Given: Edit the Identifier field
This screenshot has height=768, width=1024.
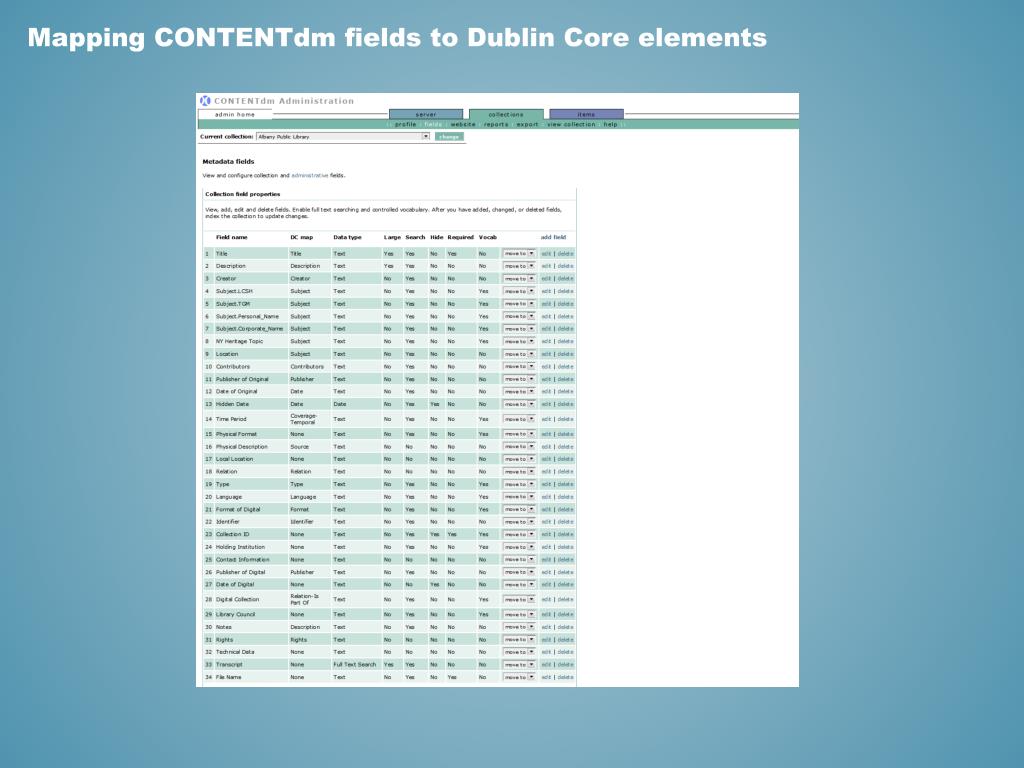Looking at the screenshot, I should (546, 522).
